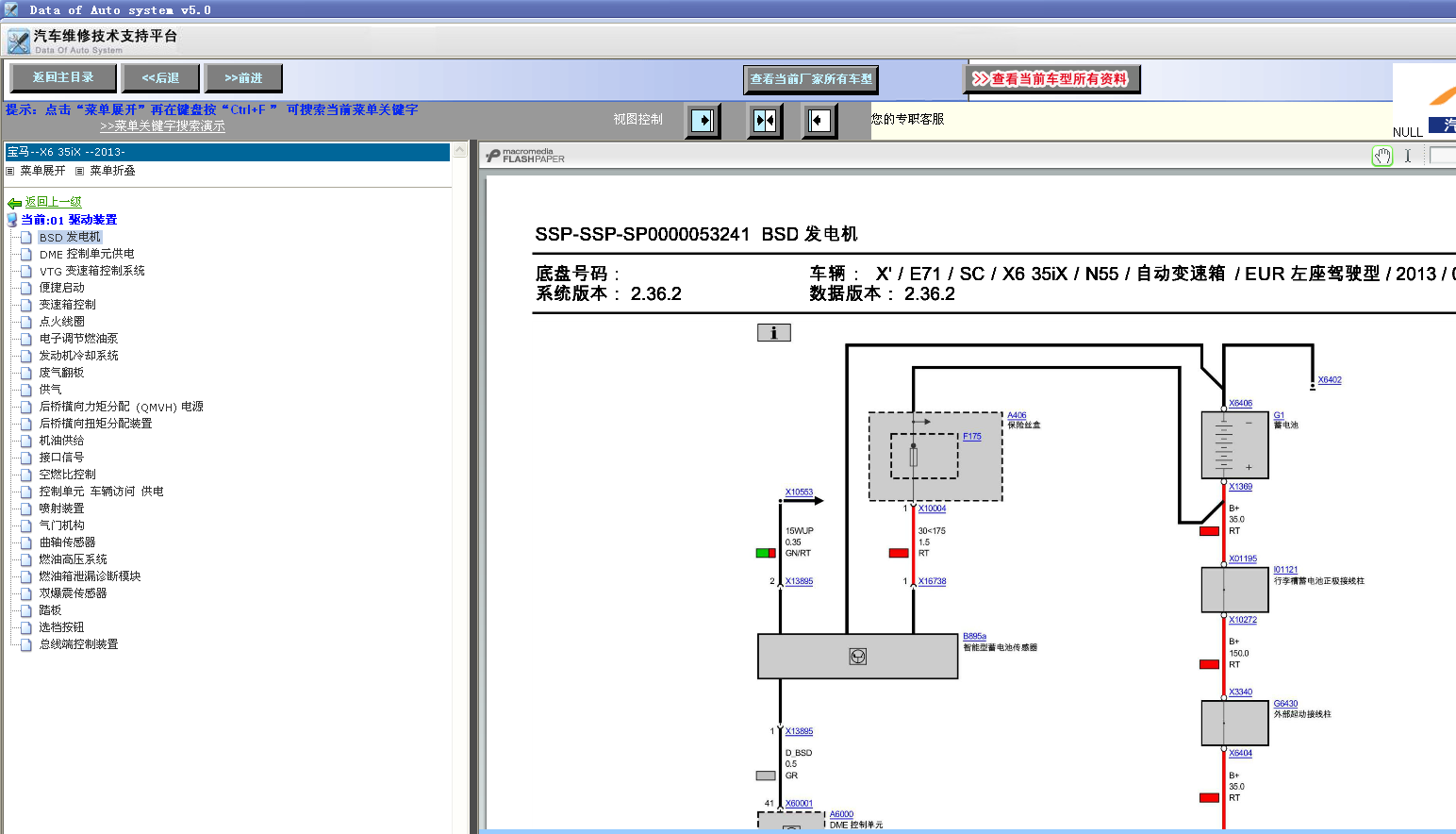1456x834 pixels.
Task: Click document icon beside 点火线圈
Action: [26, 322]
